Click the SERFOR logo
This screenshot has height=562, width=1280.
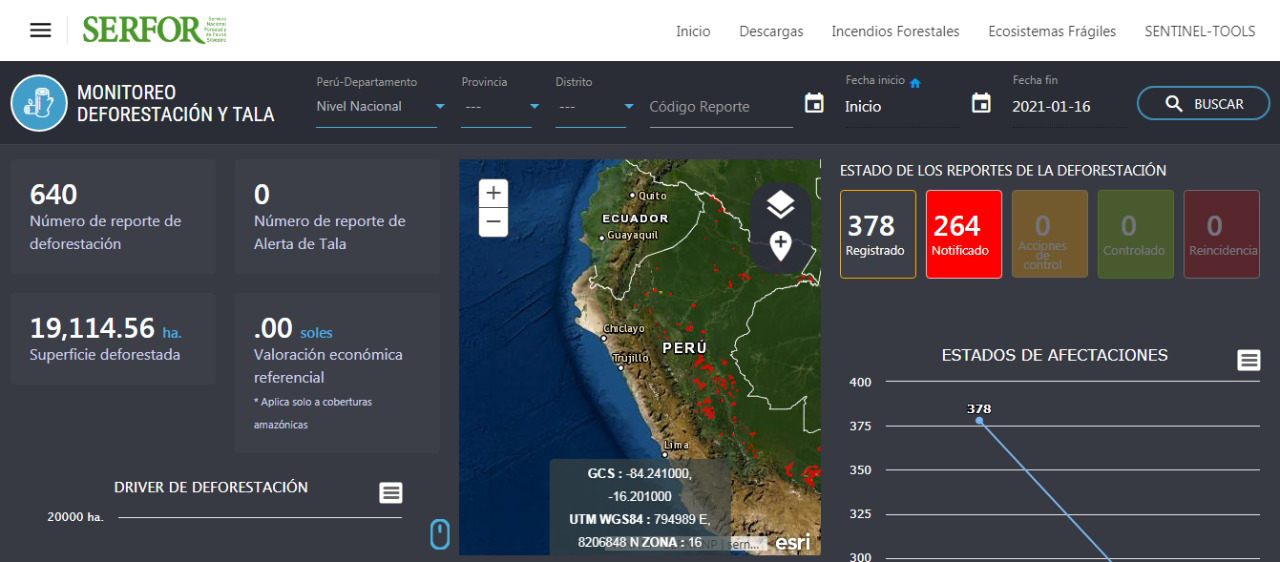[156, 30]
